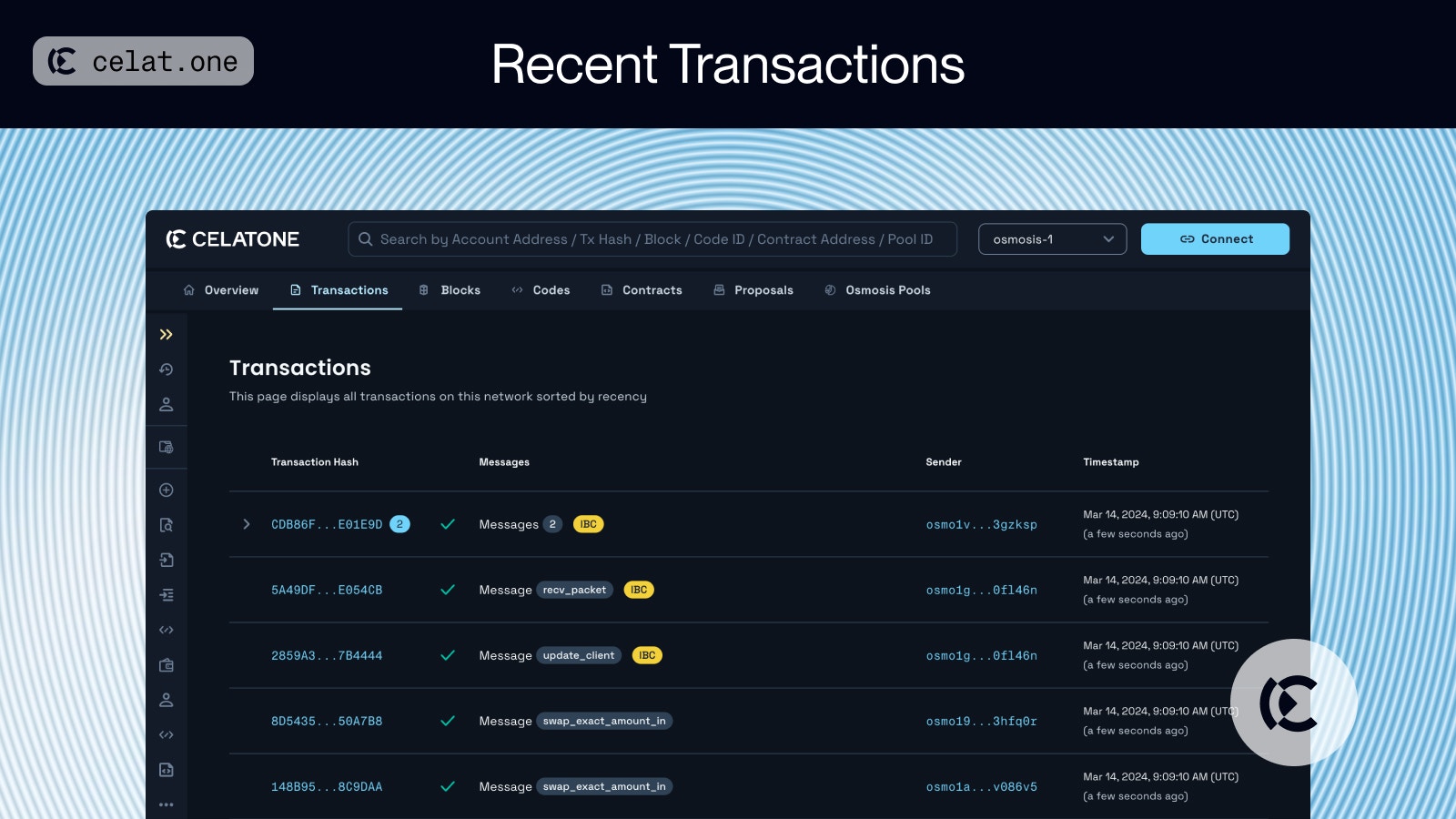Click the success checkmark for 8D5435...50A7B8
This screenshot has width=1456, height=819.
(x=448, y=721)
